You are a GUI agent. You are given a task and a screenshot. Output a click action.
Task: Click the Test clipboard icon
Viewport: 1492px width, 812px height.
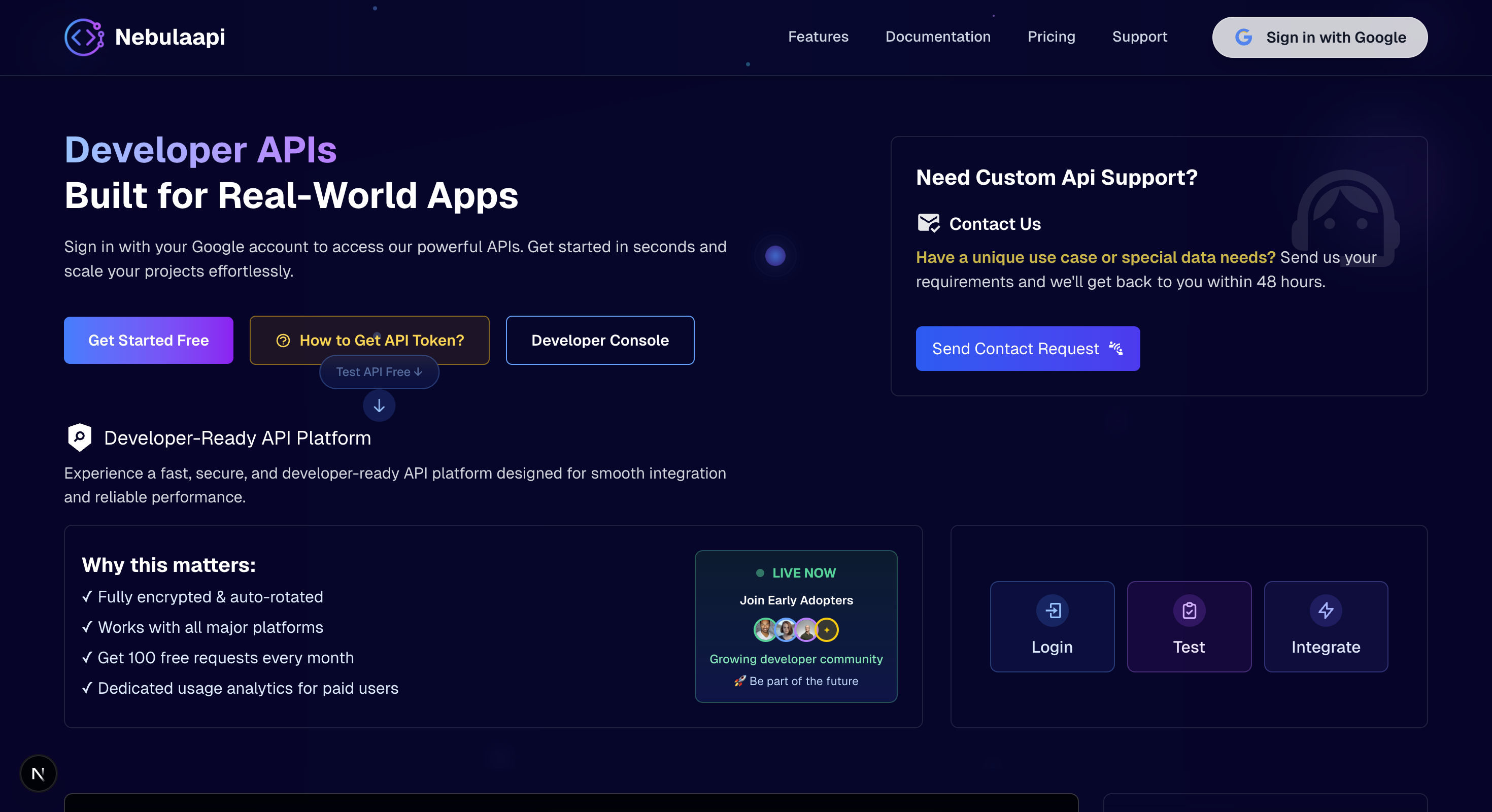coord(1189,611)
